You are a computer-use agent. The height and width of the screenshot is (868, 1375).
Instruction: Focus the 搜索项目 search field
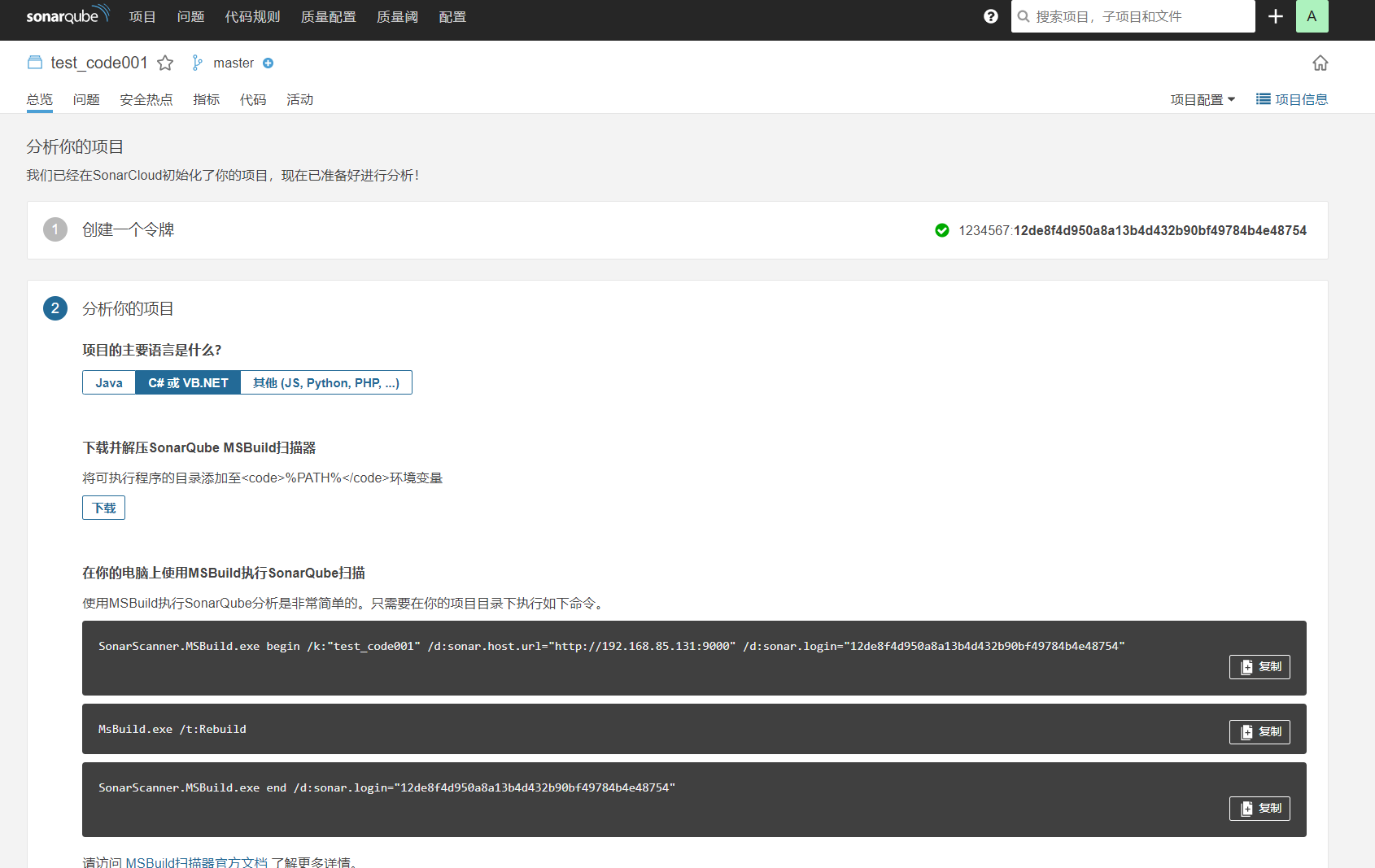click(1133, 16)
